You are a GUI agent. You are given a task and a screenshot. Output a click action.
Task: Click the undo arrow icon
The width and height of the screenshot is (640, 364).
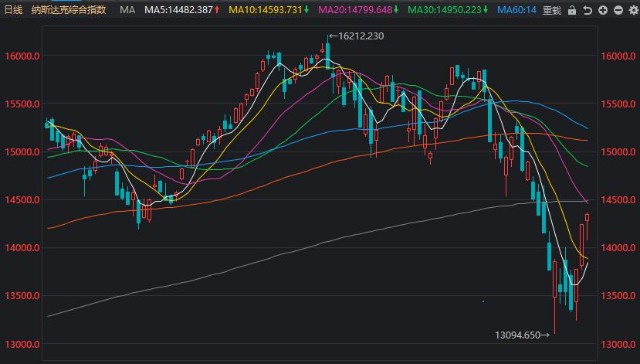point(587,10)
